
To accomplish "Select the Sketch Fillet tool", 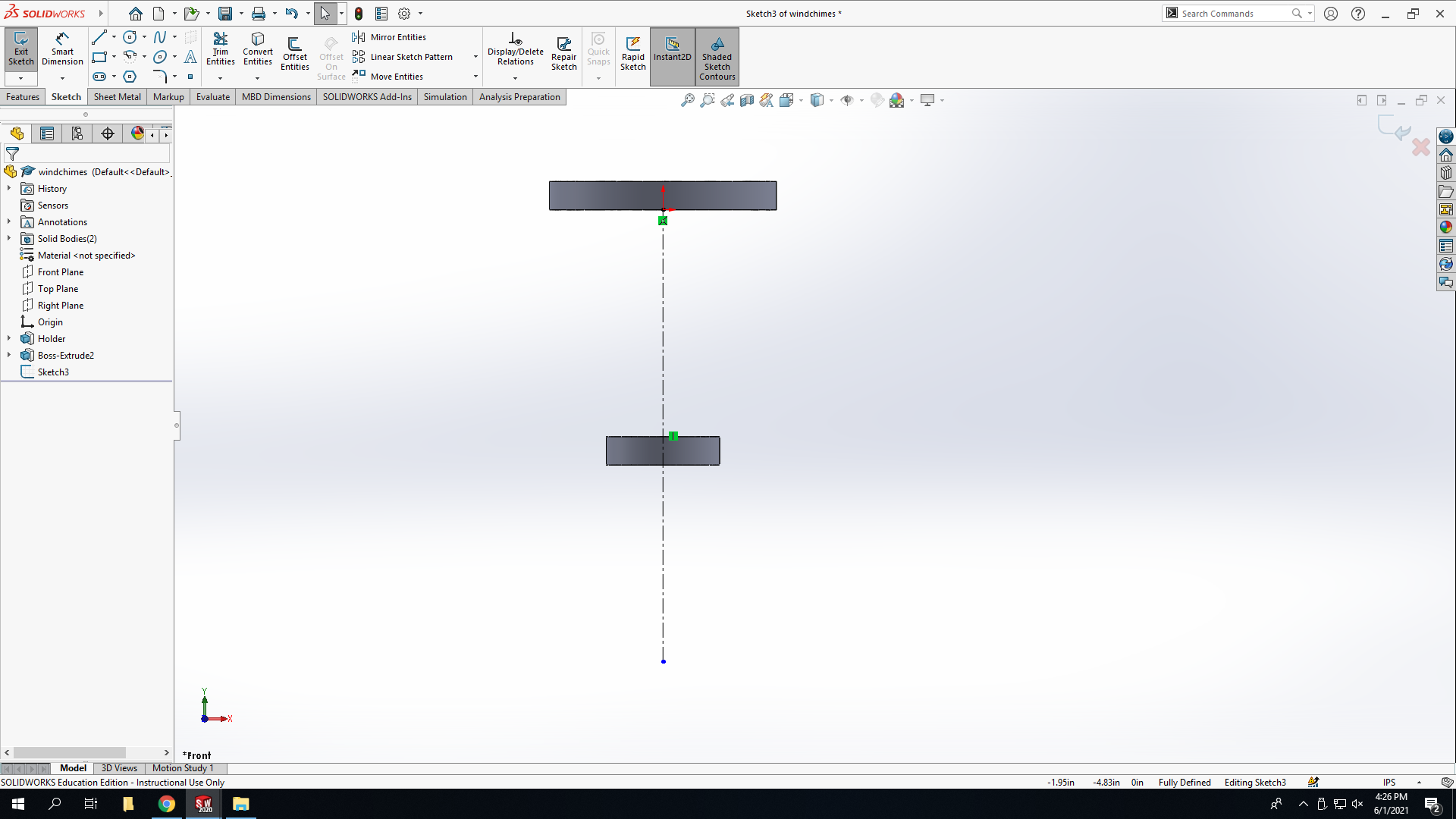I will 160,77.
